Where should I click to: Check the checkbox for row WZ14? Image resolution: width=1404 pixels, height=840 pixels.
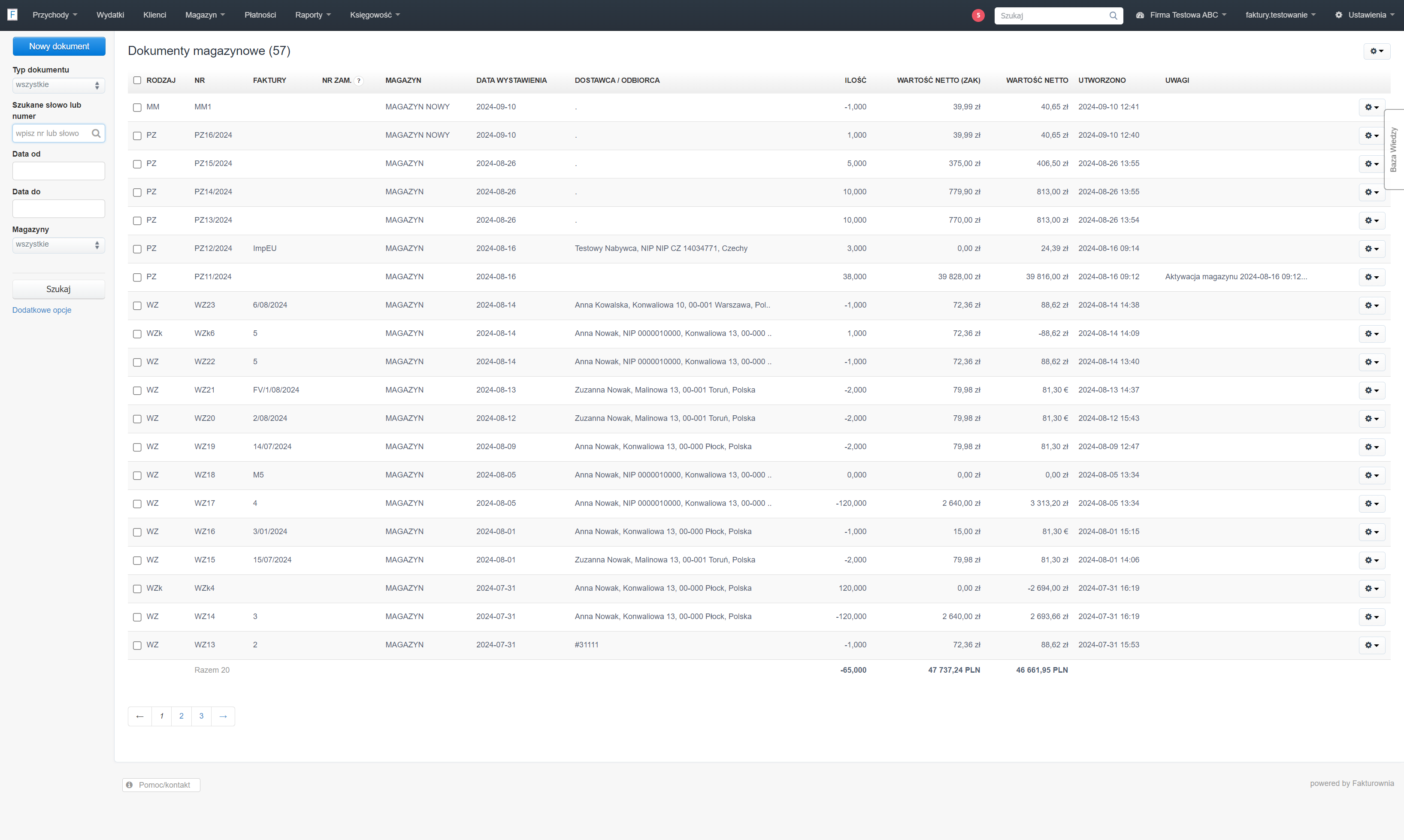click(x=137, y=617)
